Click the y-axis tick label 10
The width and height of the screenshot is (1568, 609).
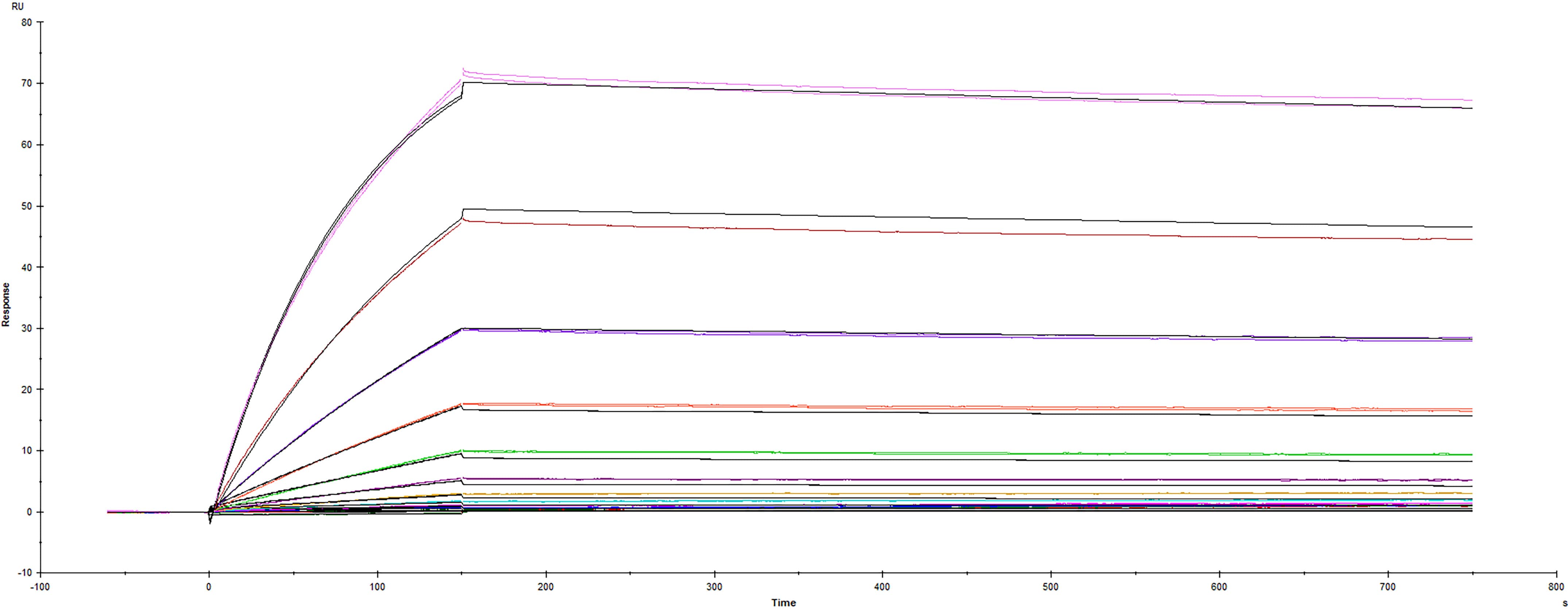coord(26,451)
